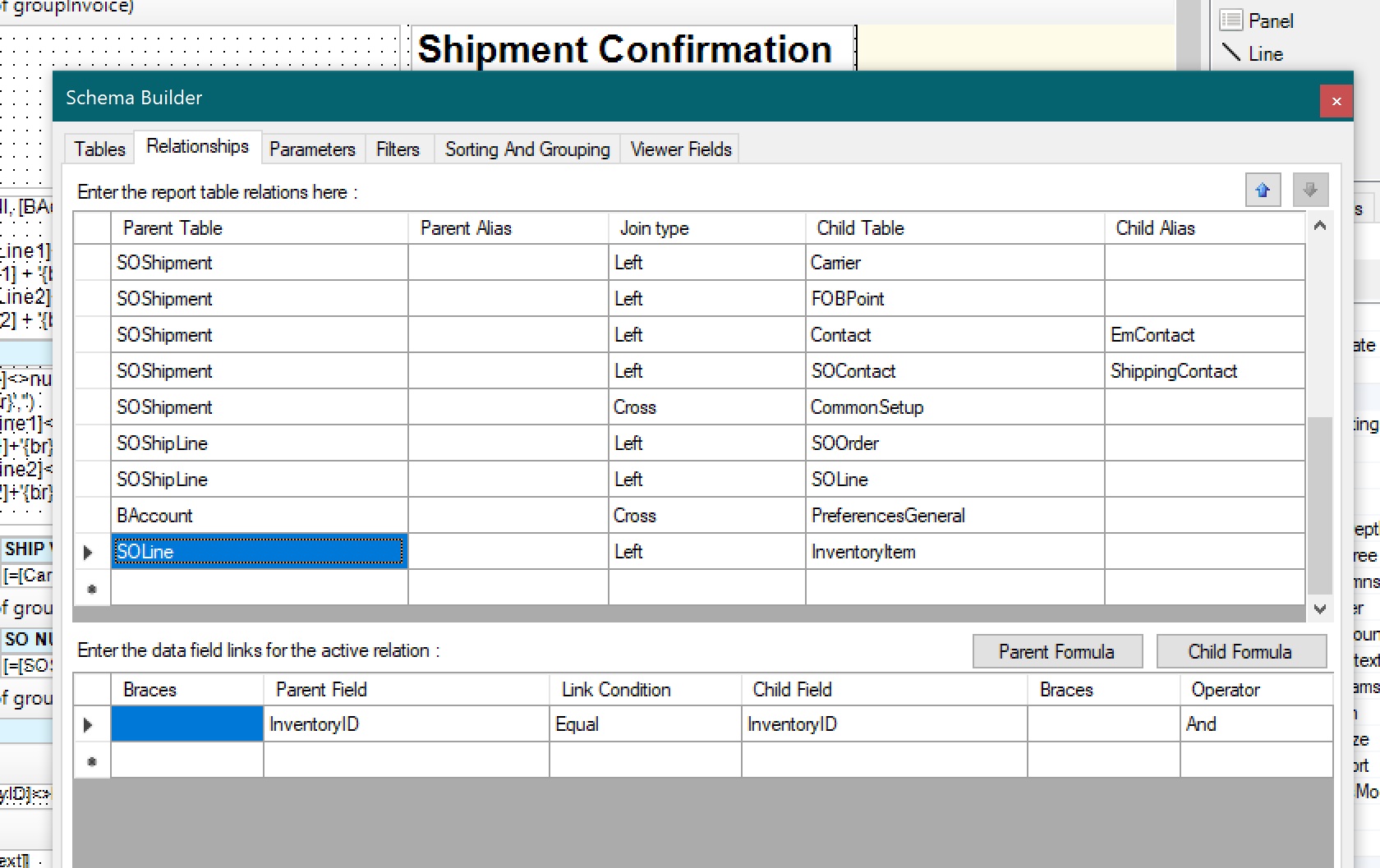Select the Panel tool icon
The image size is (1380, 868).
tap(1230, 21)
